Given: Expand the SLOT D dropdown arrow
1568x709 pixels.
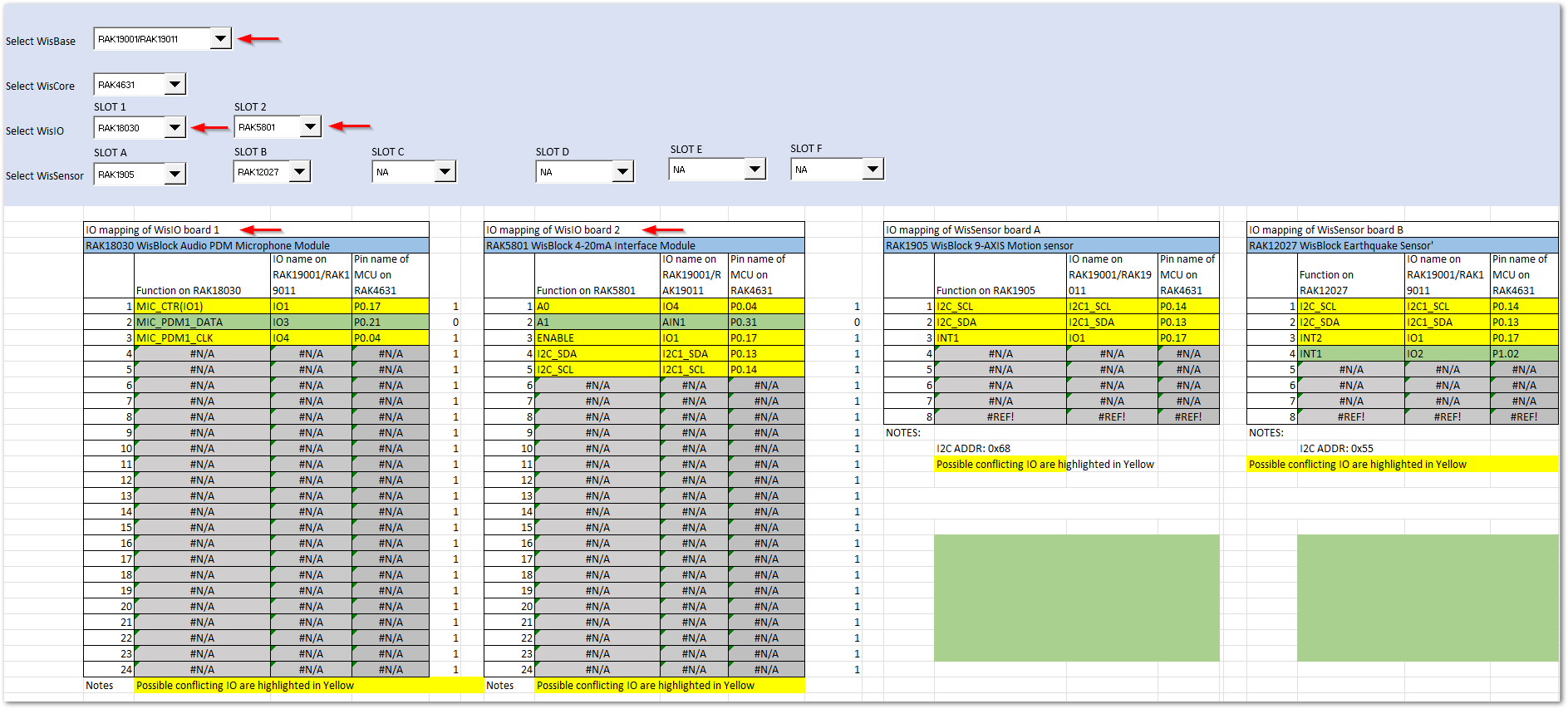Looking at the screenshot, I should pos(622,171).
